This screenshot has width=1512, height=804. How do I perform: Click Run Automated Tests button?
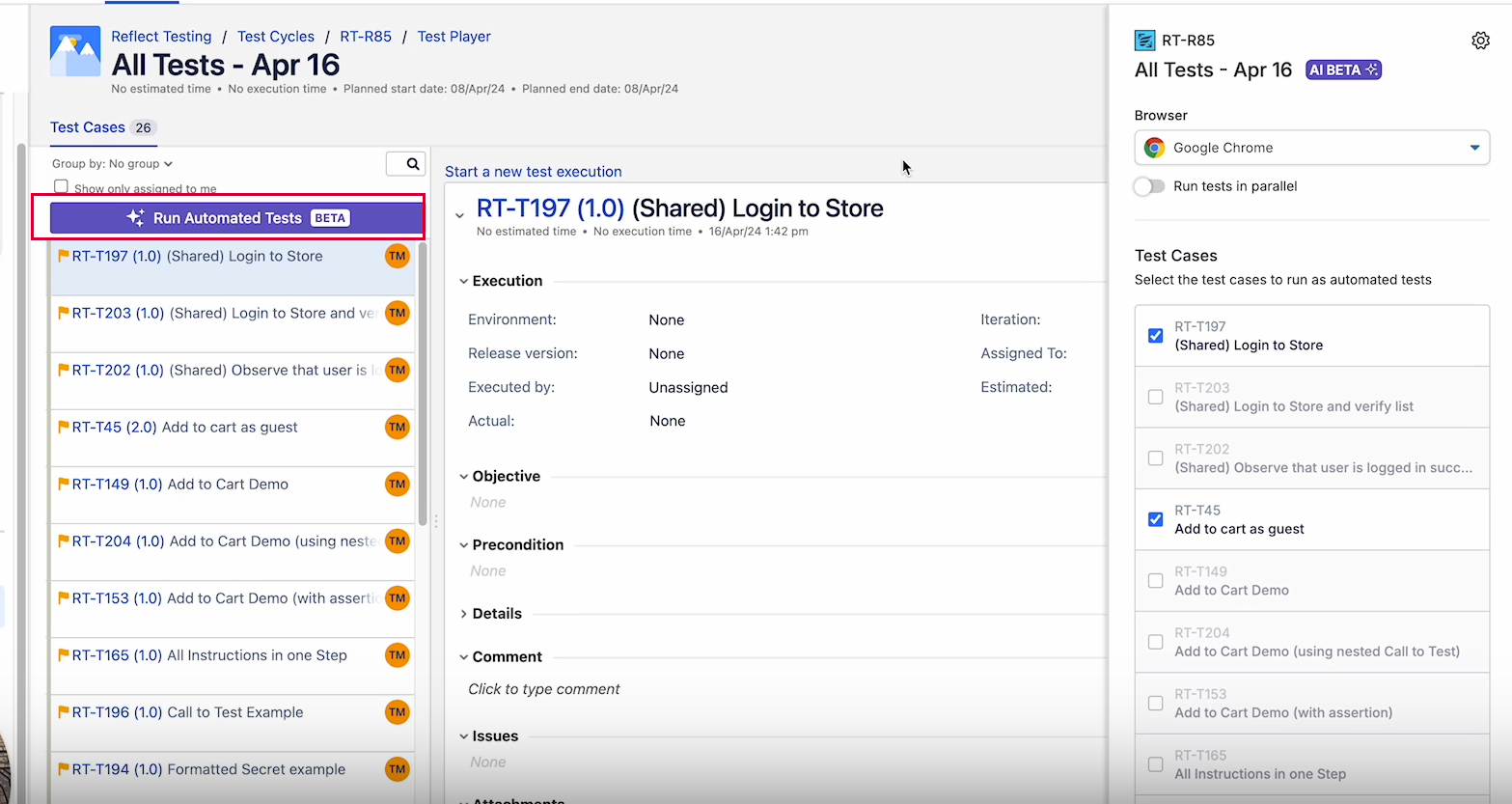pyautogui.click(x=236, y=218)
